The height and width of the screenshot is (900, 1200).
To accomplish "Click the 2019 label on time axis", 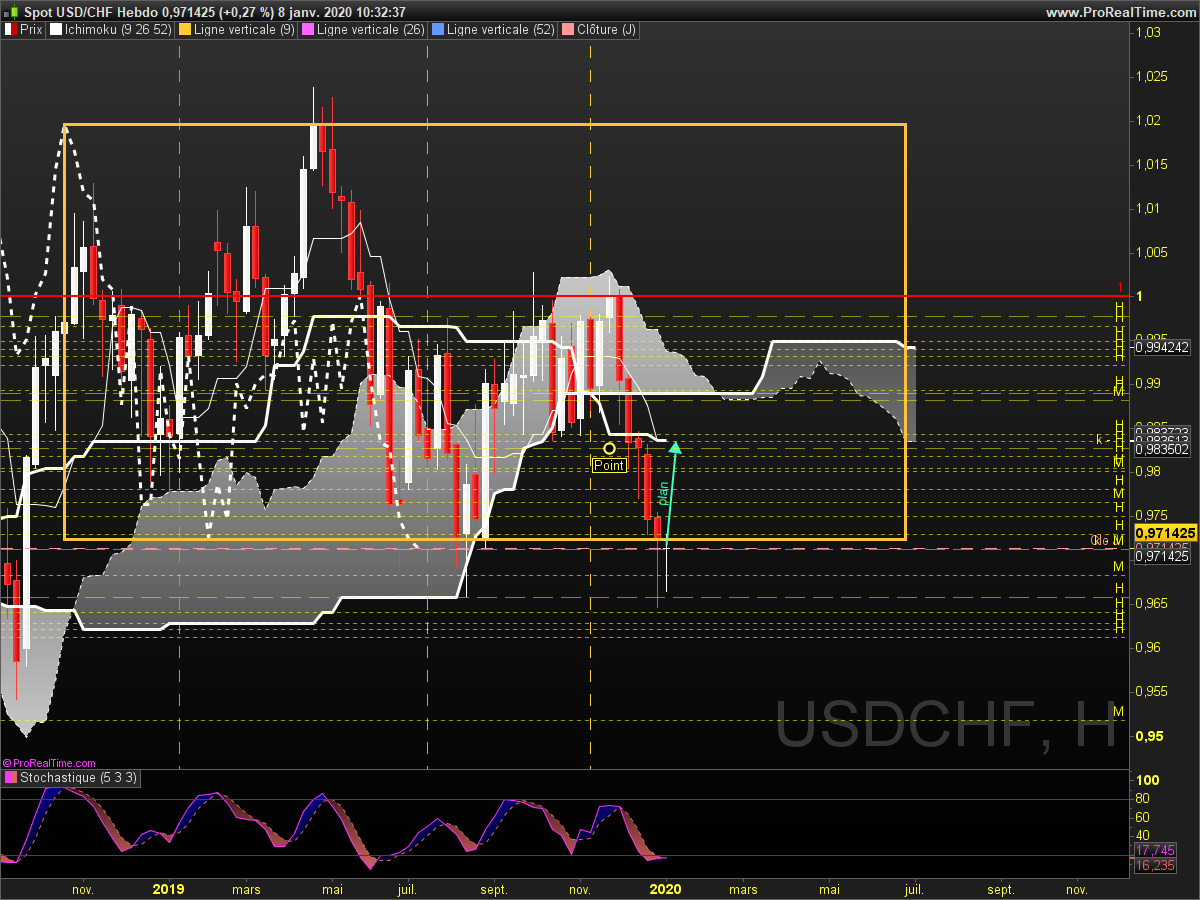I will tap(168, 888).
